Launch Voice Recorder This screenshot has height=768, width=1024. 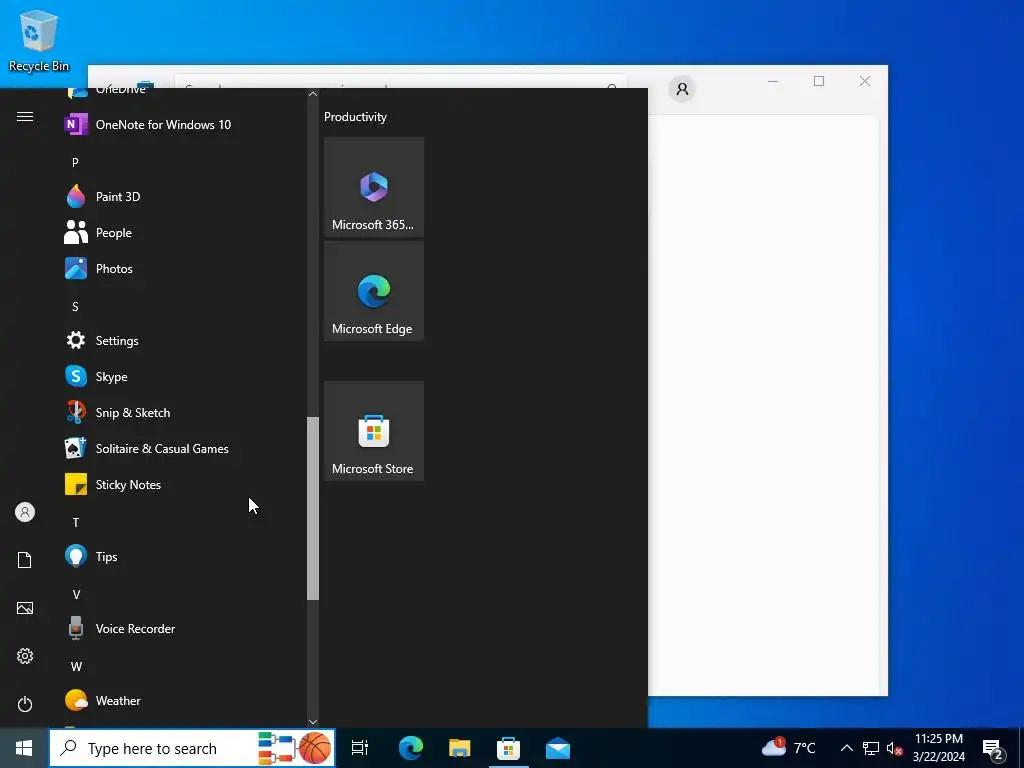[183, 628]
